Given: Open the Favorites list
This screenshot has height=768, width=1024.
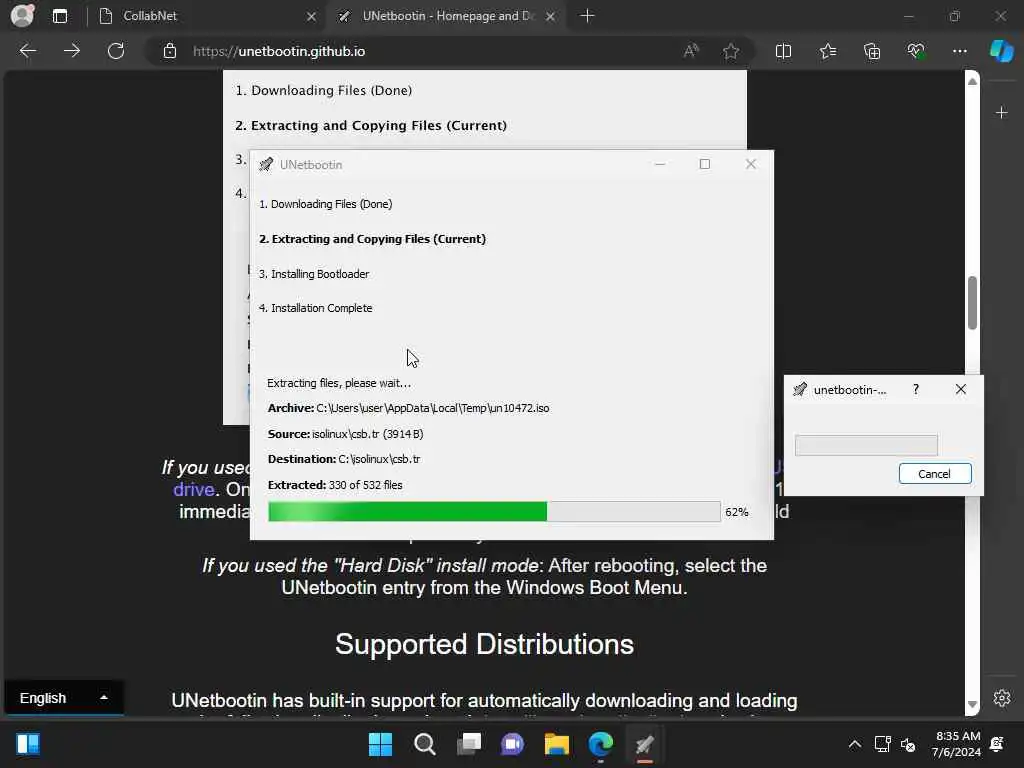Looking at the screenshot, I should tap(827, 51).
